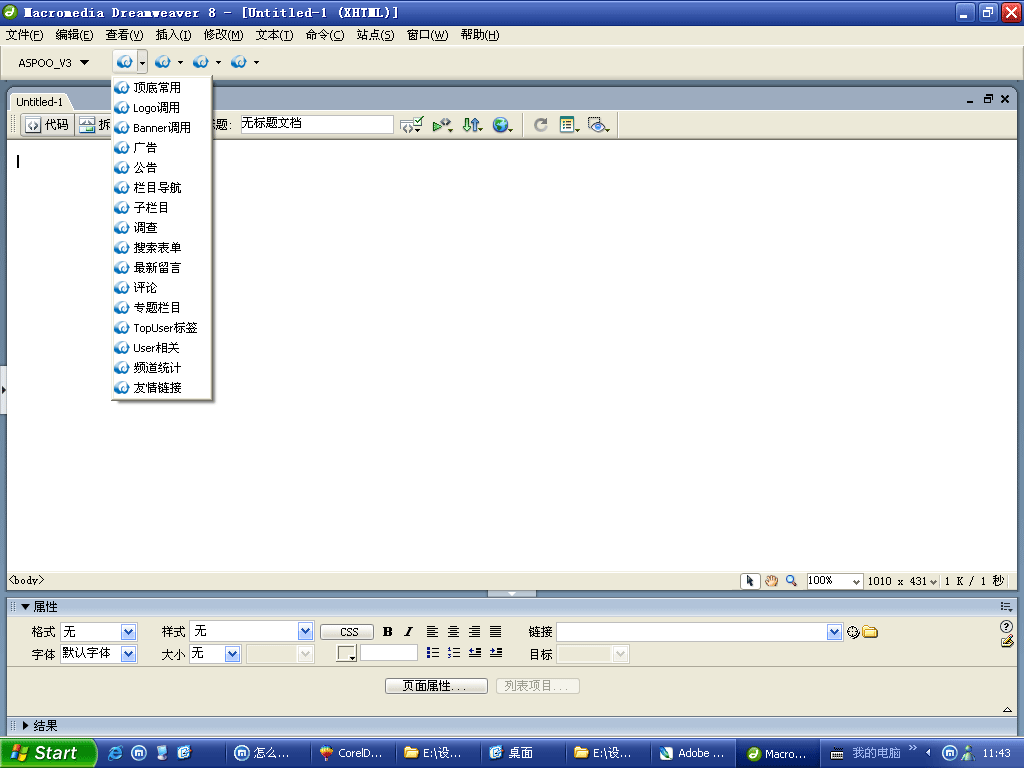Refresh design view icon
The width and height of the screenshot is (1024, 768).
coord(541,125)
